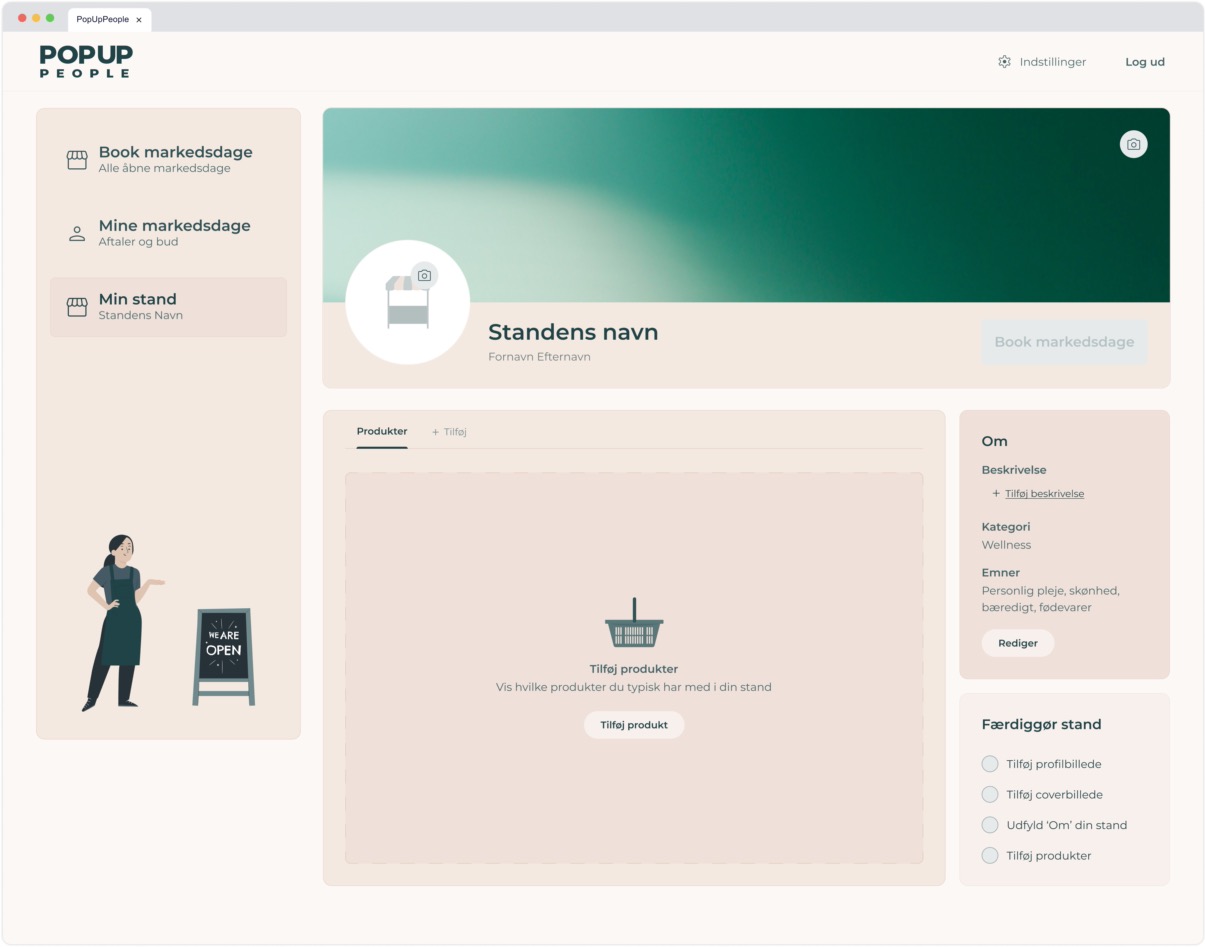Click the shopping basket illustration icon

tap(634, 622)
